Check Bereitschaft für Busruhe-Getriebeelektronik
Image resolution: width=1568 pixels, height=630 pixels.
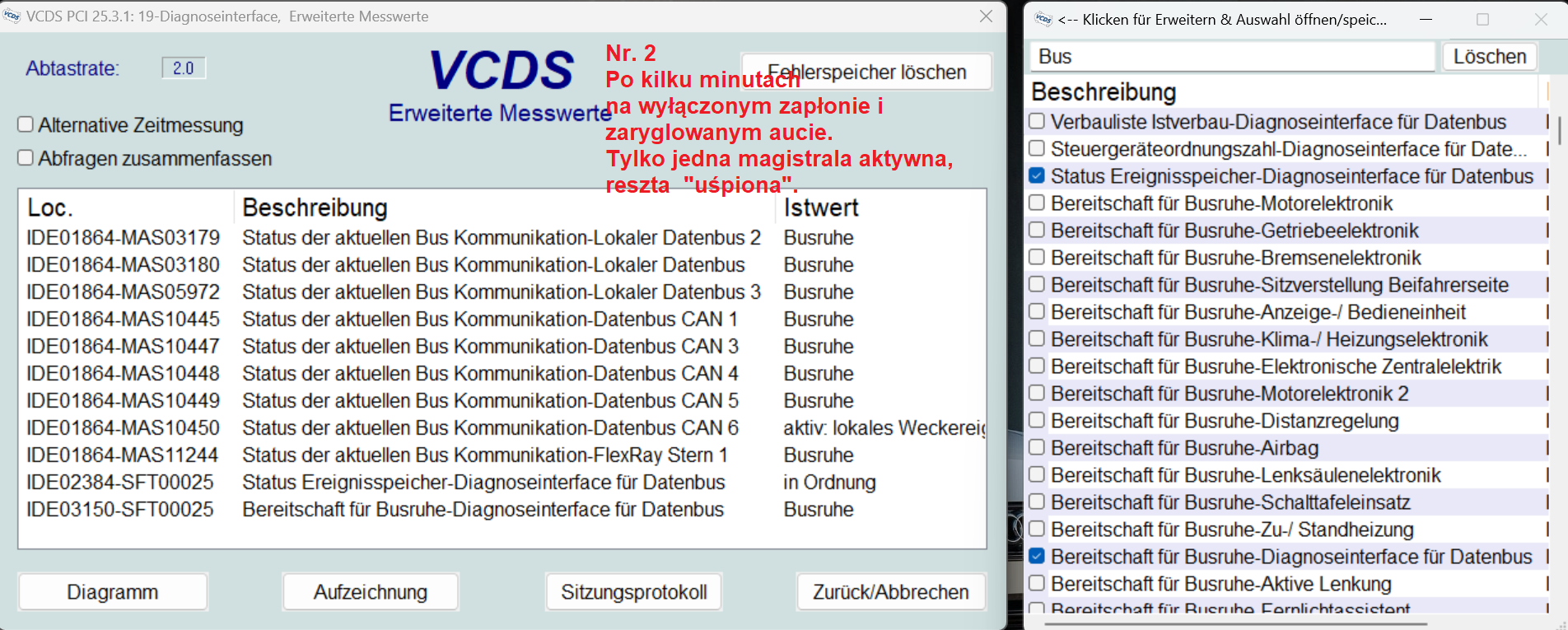1037,230
